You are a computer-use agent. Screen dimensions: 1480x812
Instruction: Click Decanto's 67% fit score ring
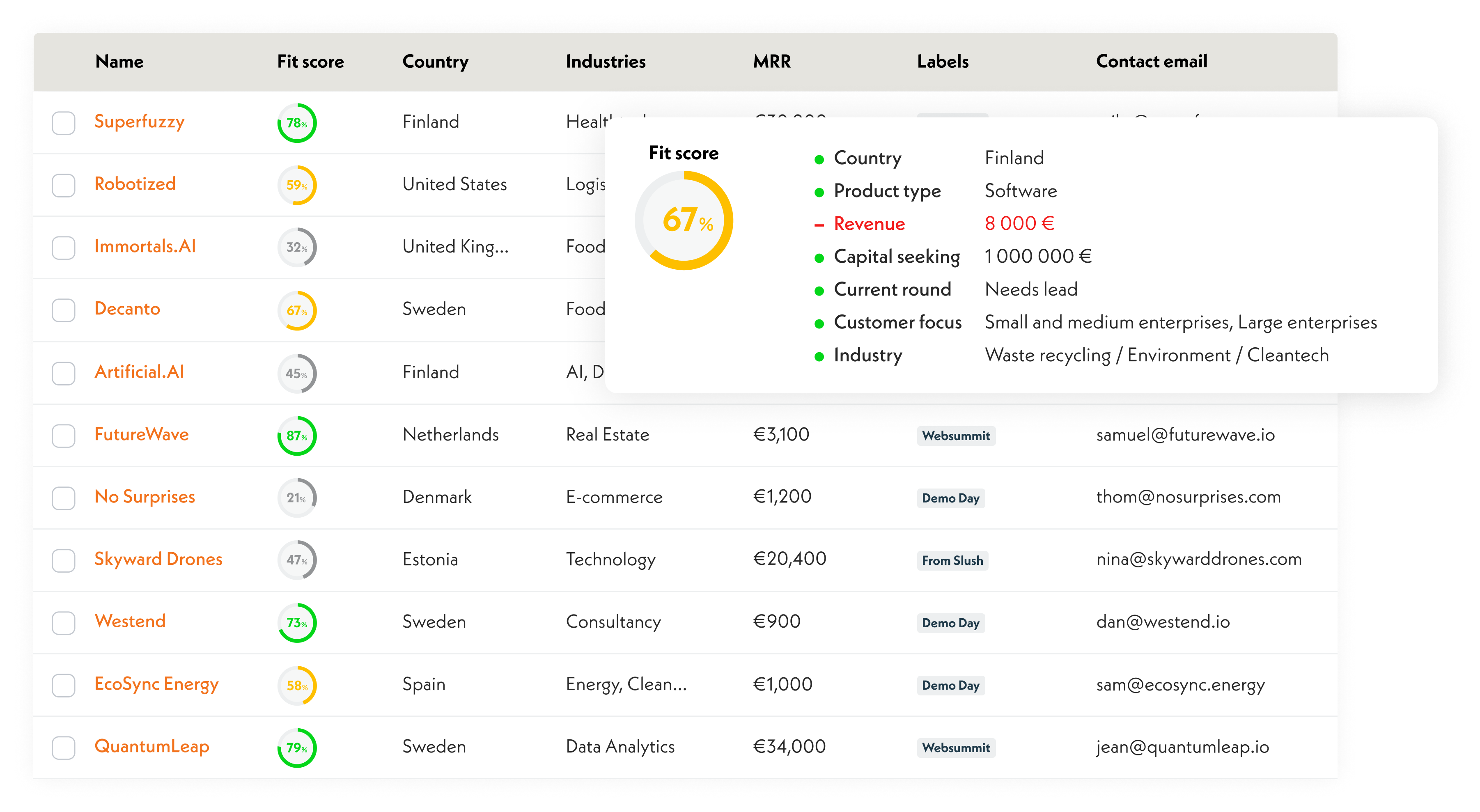[297, 310]
